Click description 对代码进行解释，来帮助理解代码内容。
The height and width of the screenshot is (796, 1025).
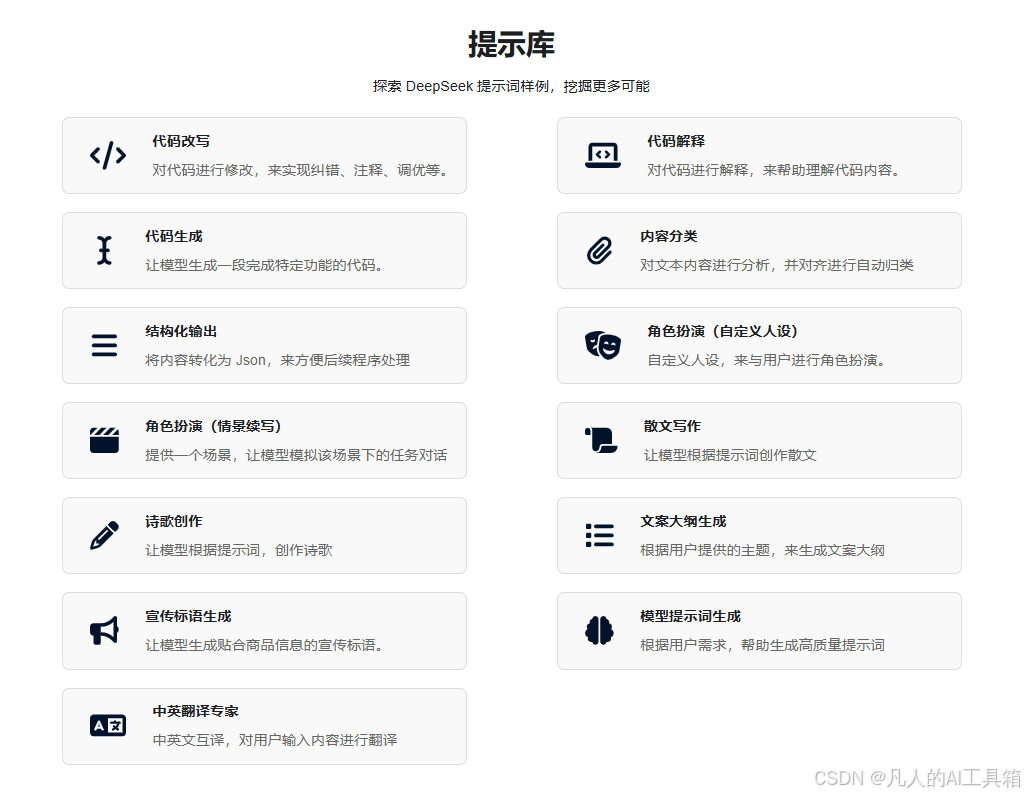click(775, 171)
